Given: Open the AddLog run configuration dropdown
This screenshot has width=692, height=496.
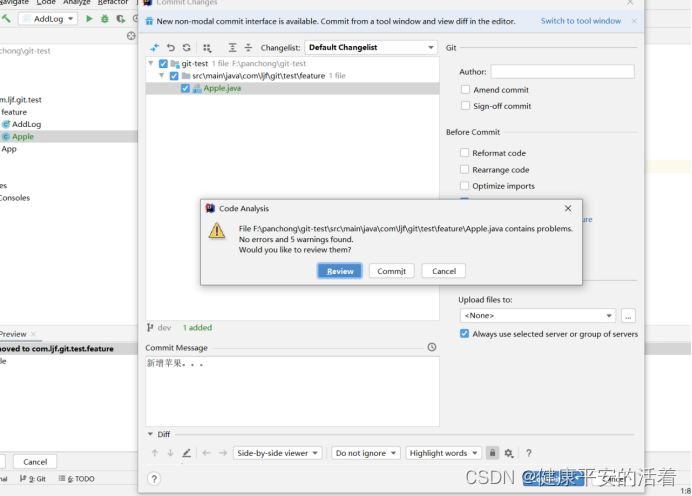Looking at the screenshot, I should pyautogui.click(x=48, y=19).
